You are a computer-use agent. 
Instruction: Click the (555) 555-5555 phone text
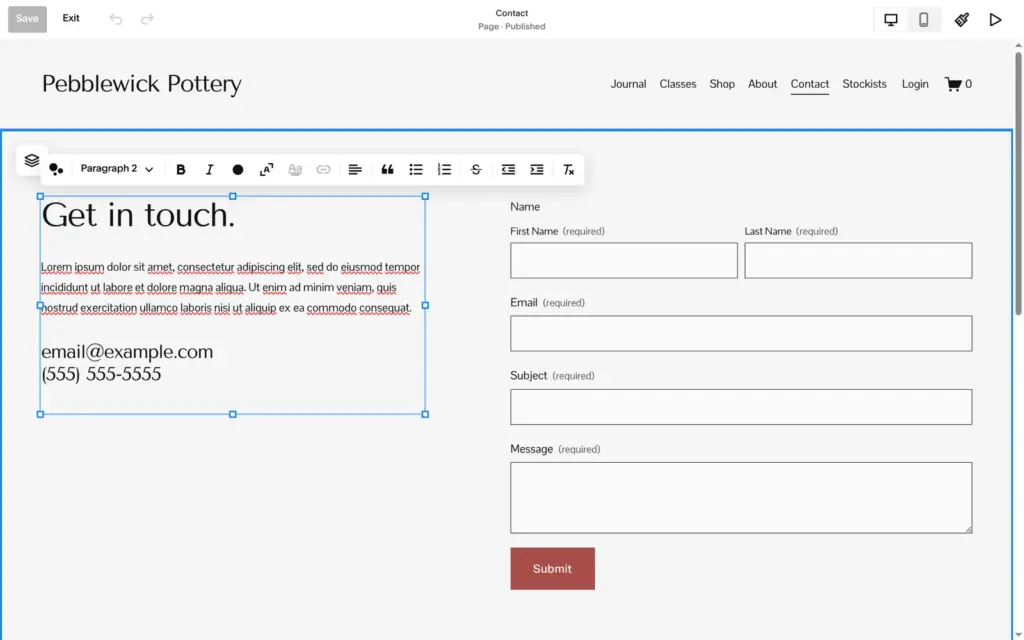pos(101,374)
